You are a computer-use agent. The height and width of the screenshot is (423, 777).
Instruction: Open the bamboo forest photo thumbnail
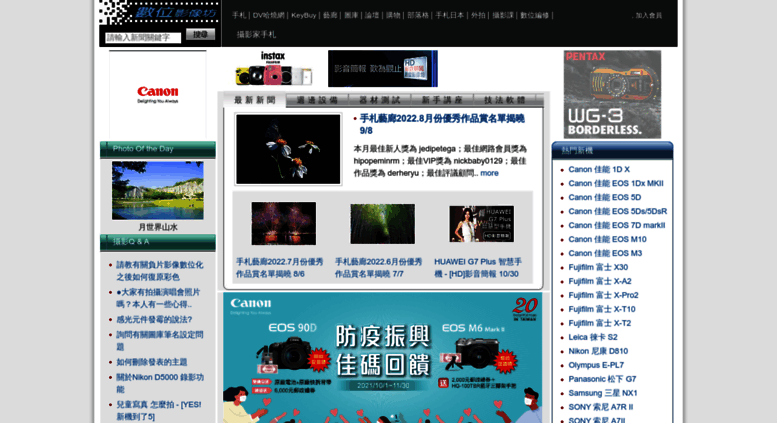coord(383,223)
